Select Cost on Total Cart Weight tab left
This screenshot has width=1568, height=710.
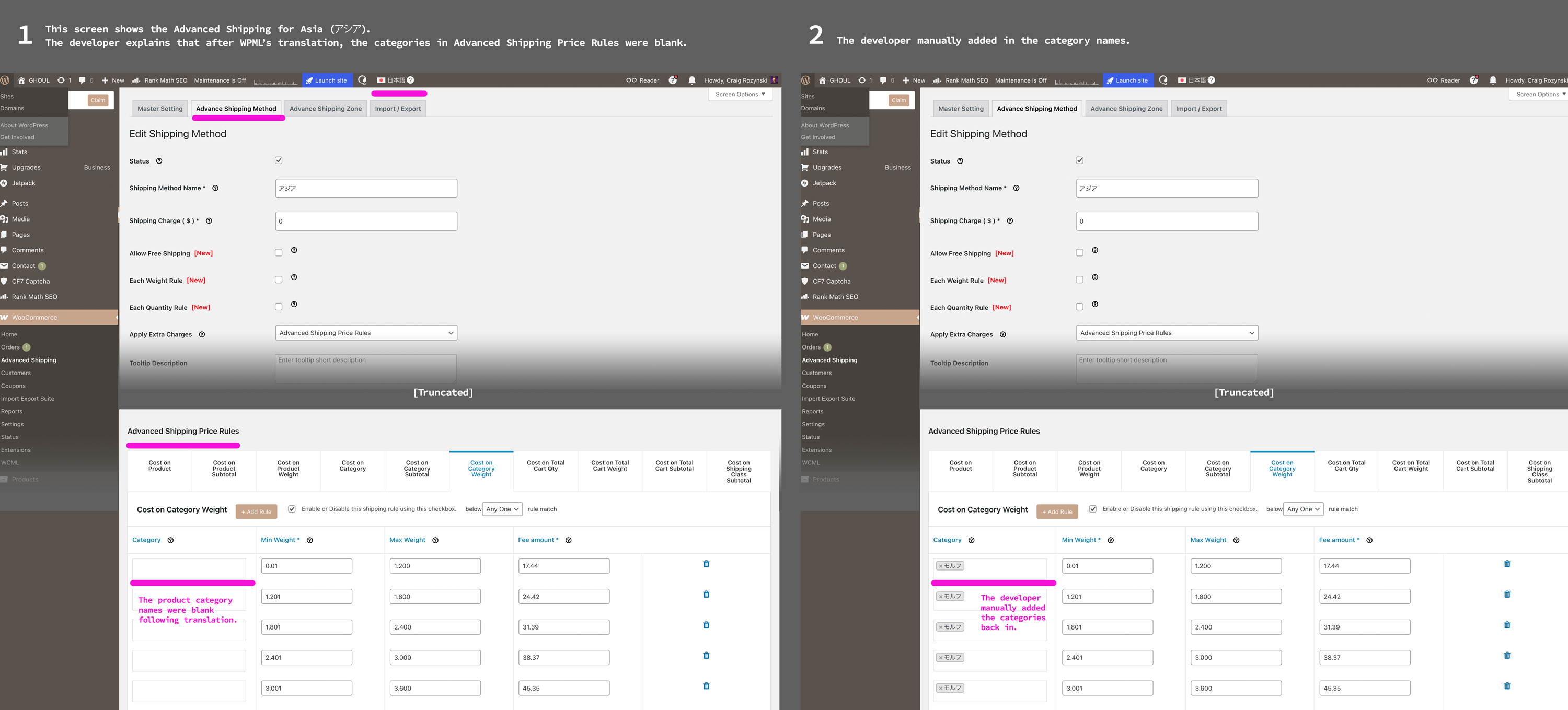tap(609, 466)
